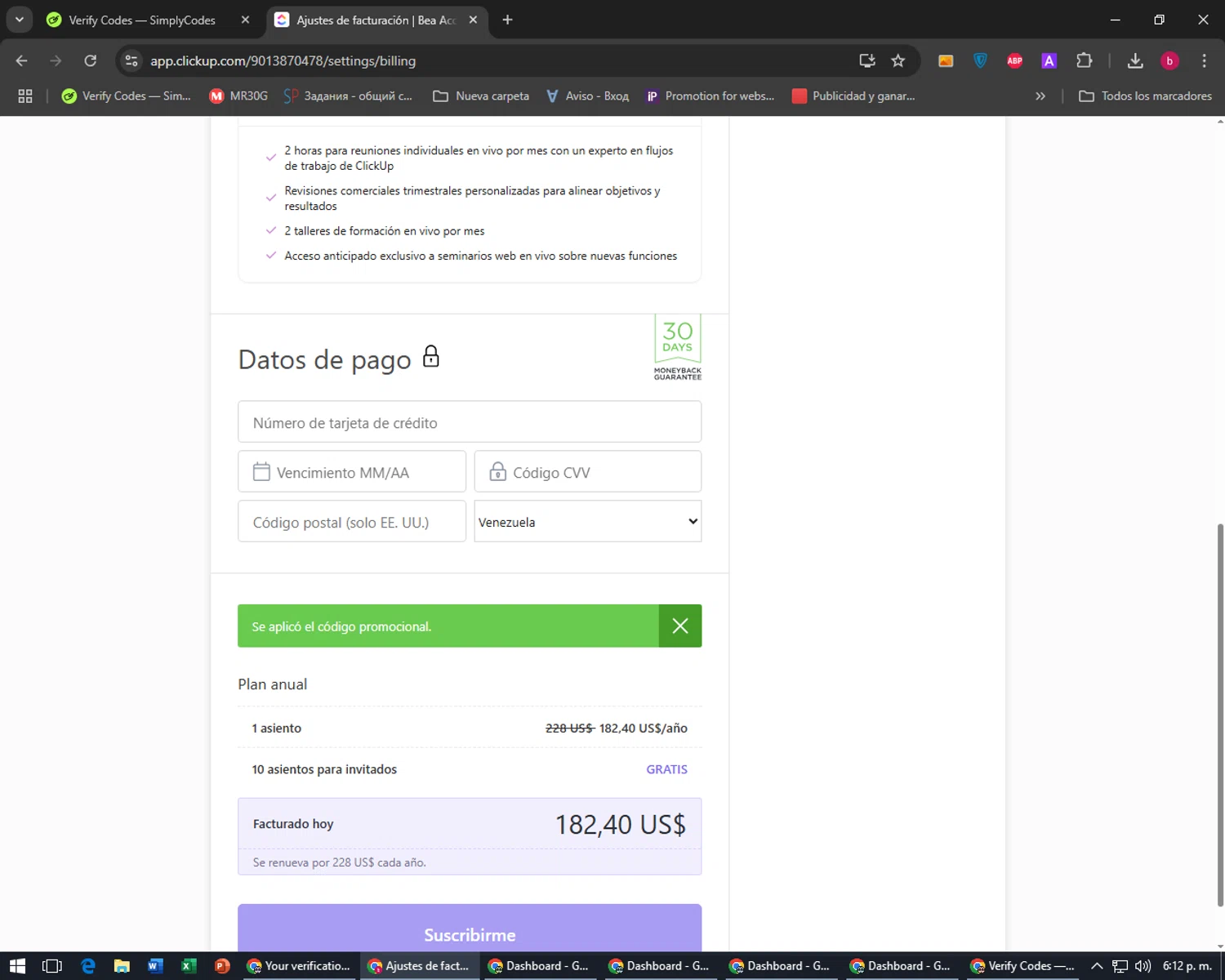Open the volume control in system tray
Image resolution: width=1225 pixels, height=980 pixels.
click(1143, 966)
